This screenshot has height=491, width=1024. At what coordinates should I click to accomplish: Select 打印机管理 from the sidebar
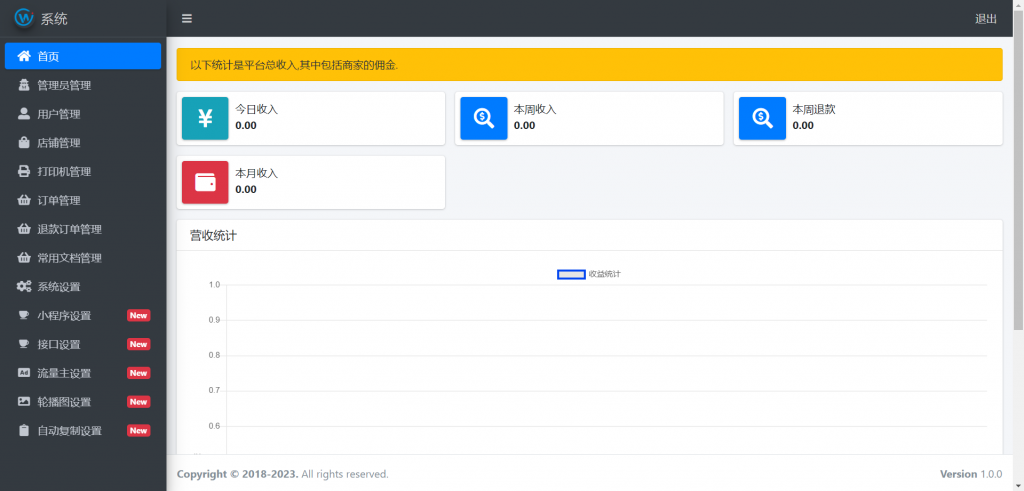pos(83,171)
